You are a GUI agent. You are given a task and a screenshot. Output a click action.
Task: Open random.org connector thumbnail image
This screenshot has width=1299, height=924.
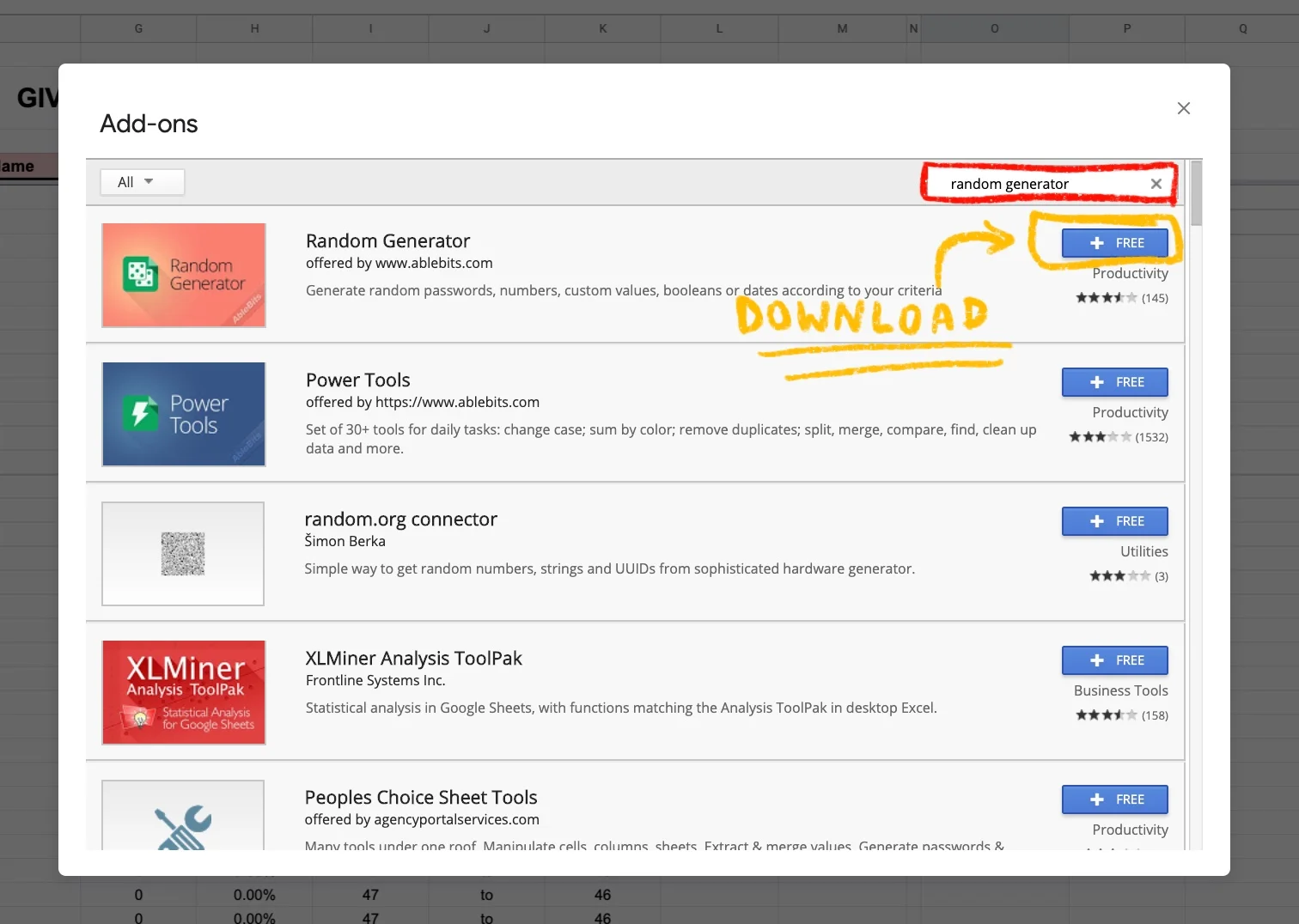(x=183, y=554)
